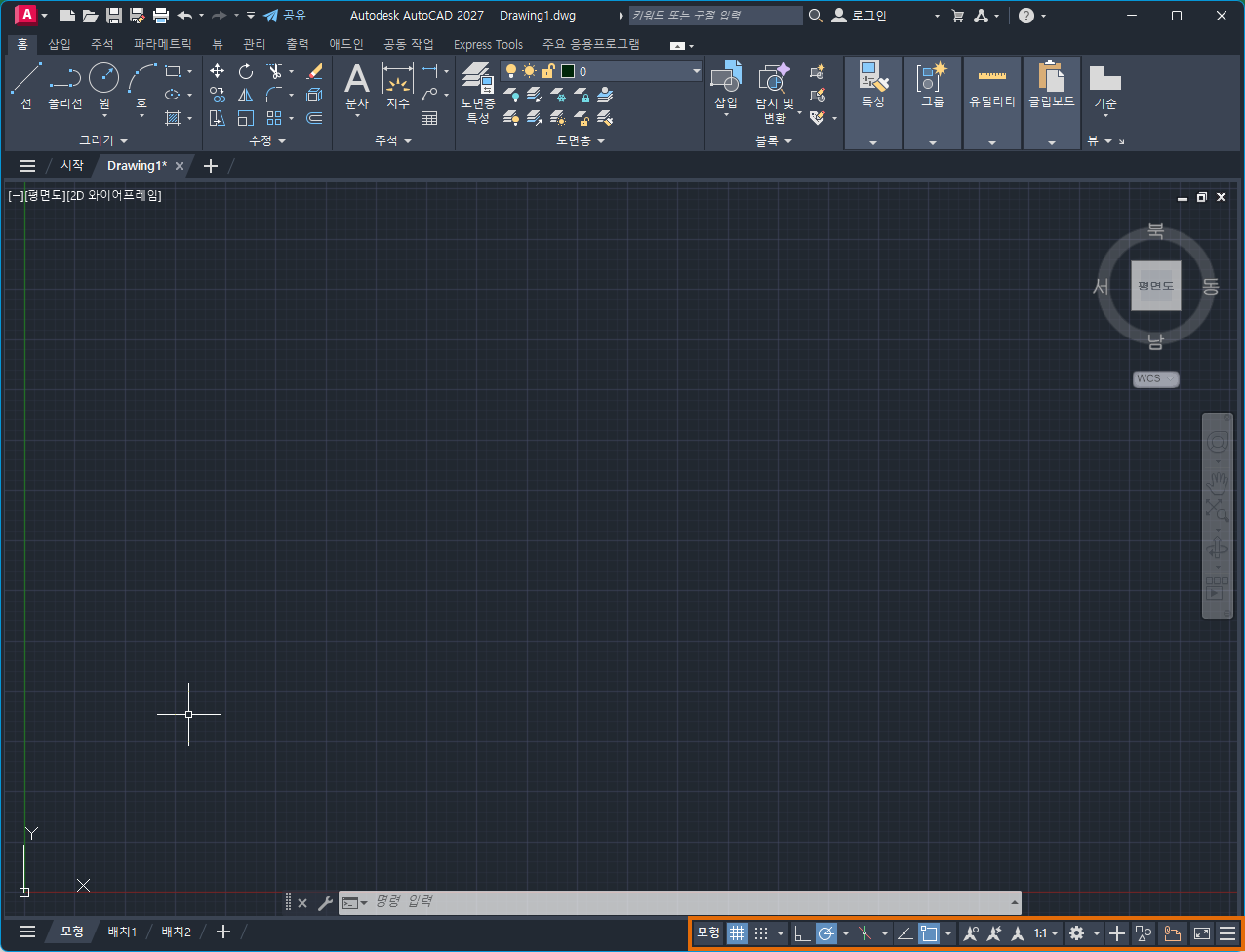This screenshot has height=952, width=1245.
Task: Click the Rectangle tool icon
Action: tap(173, 71)
